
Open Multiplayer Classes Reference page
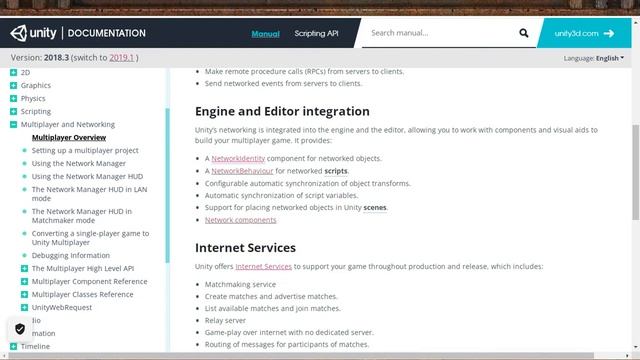(82, 294)
